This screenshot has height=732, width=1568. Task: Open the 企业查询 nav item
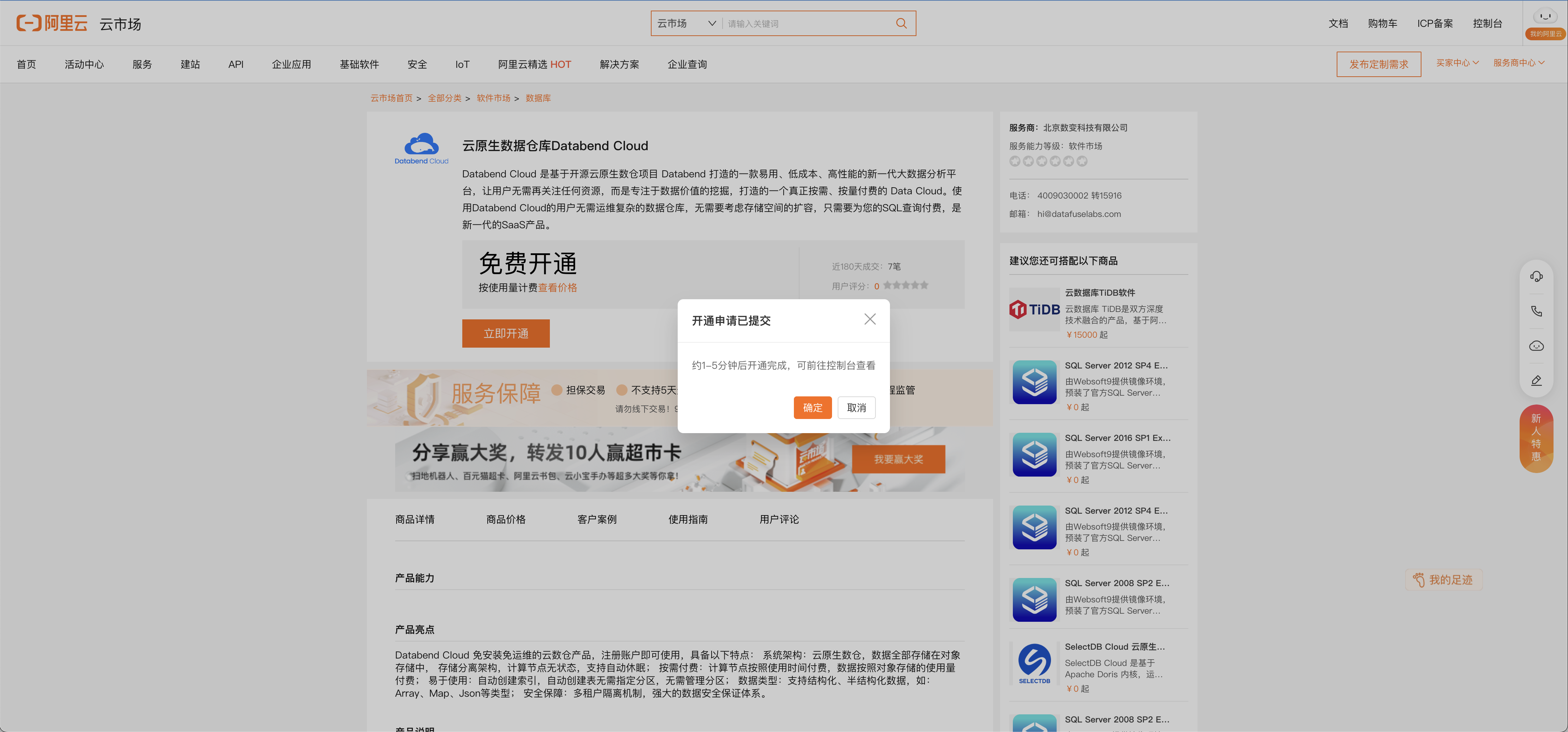tap(687, 64)
